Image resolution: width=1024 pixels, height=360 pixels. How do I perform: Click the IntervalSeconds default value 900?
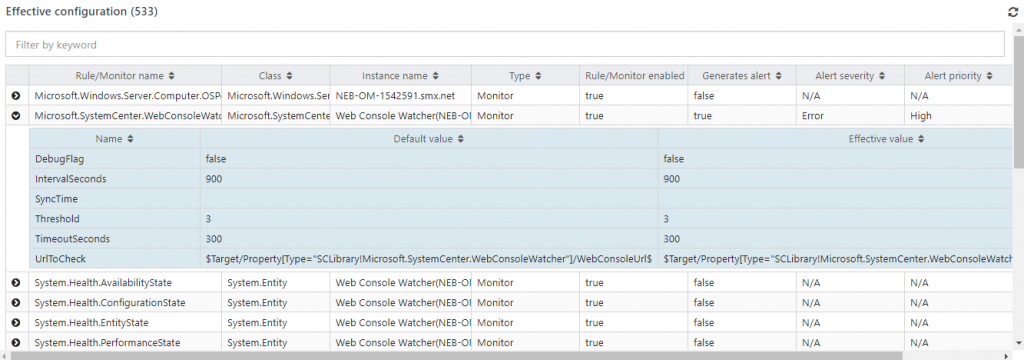[x=214, y=179]
